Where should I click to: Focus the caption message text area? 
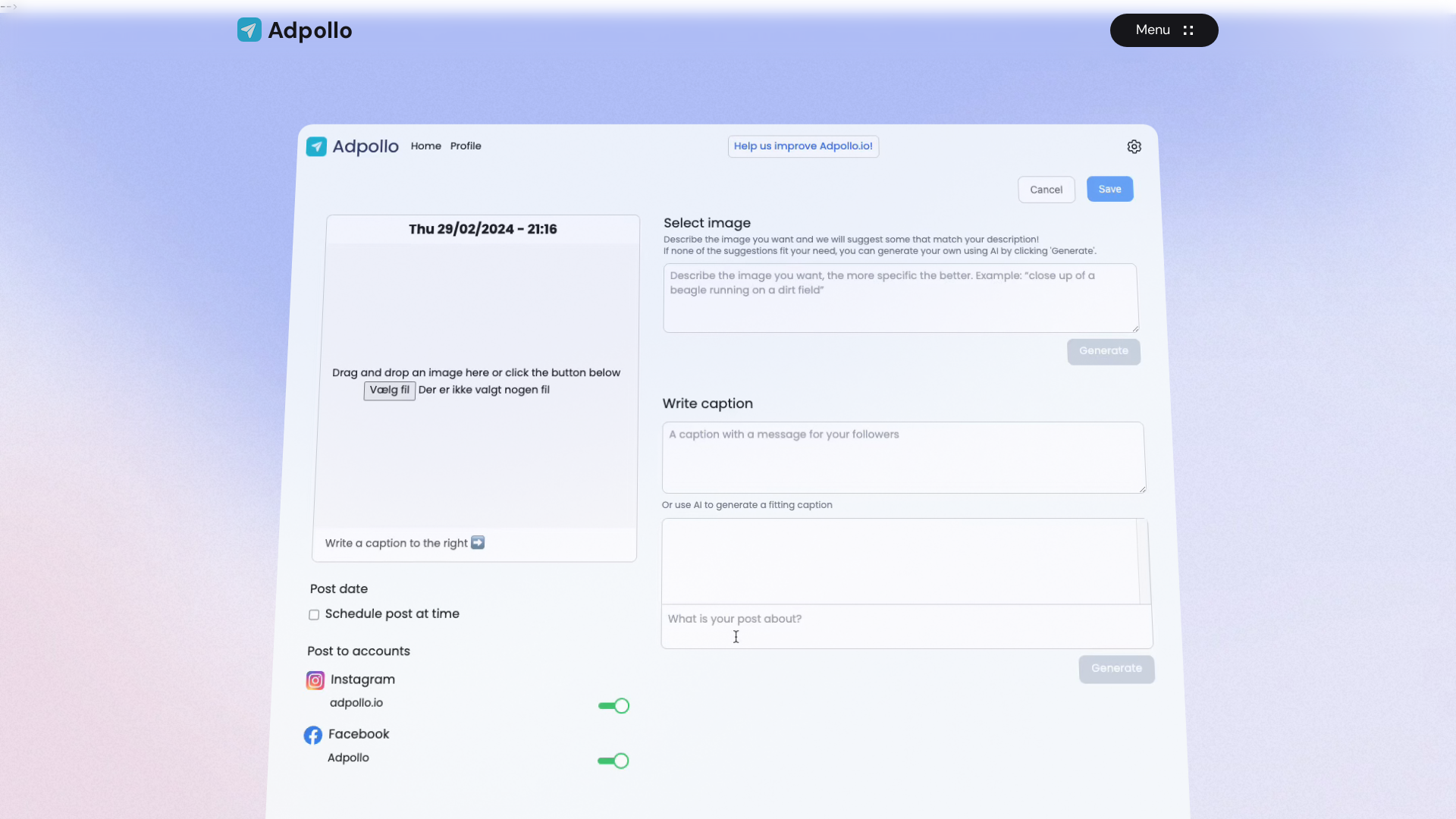(903, 457)
